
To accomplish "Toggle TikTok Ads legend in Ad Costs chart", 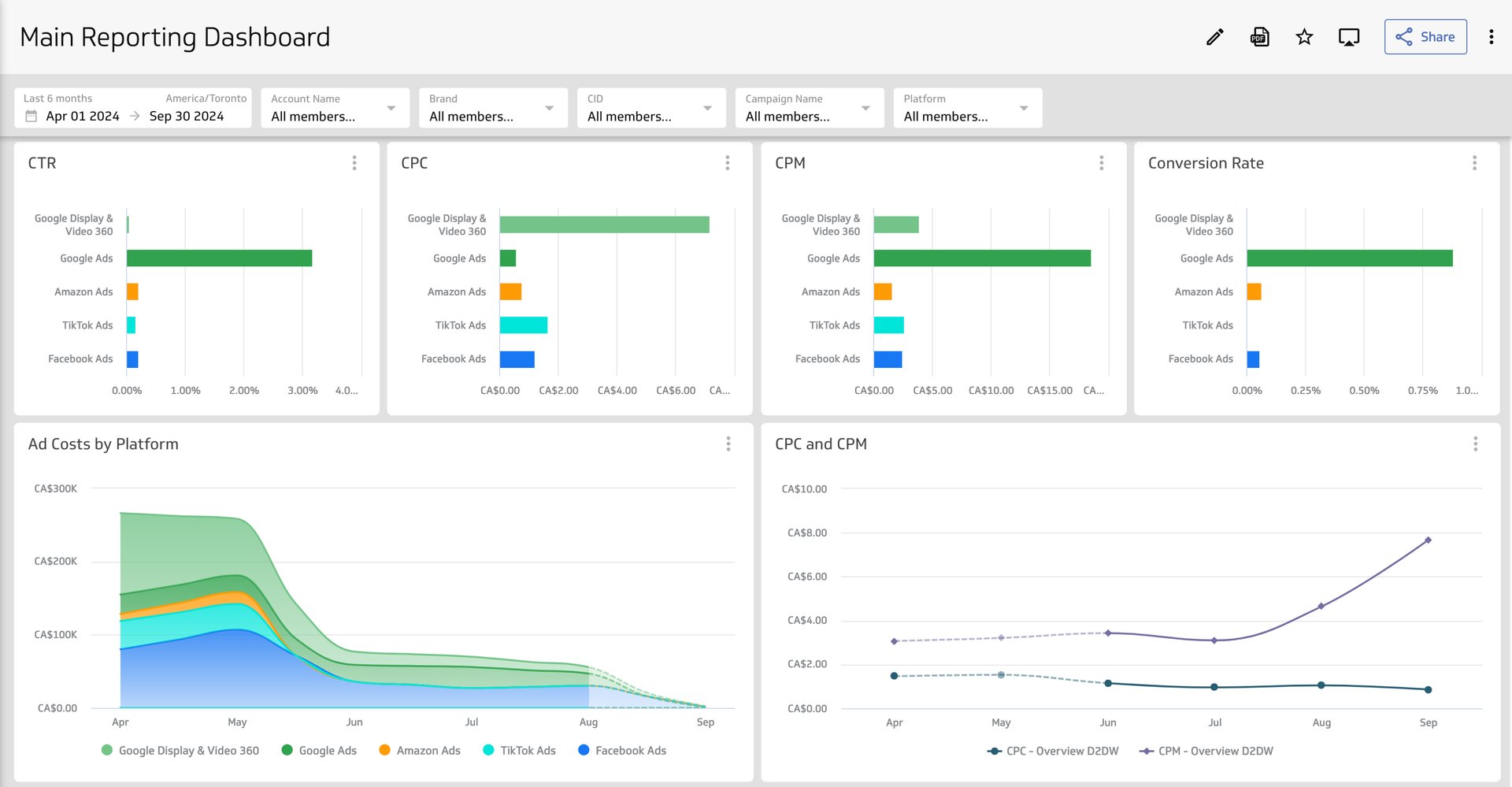I will (x=520, y=751).
